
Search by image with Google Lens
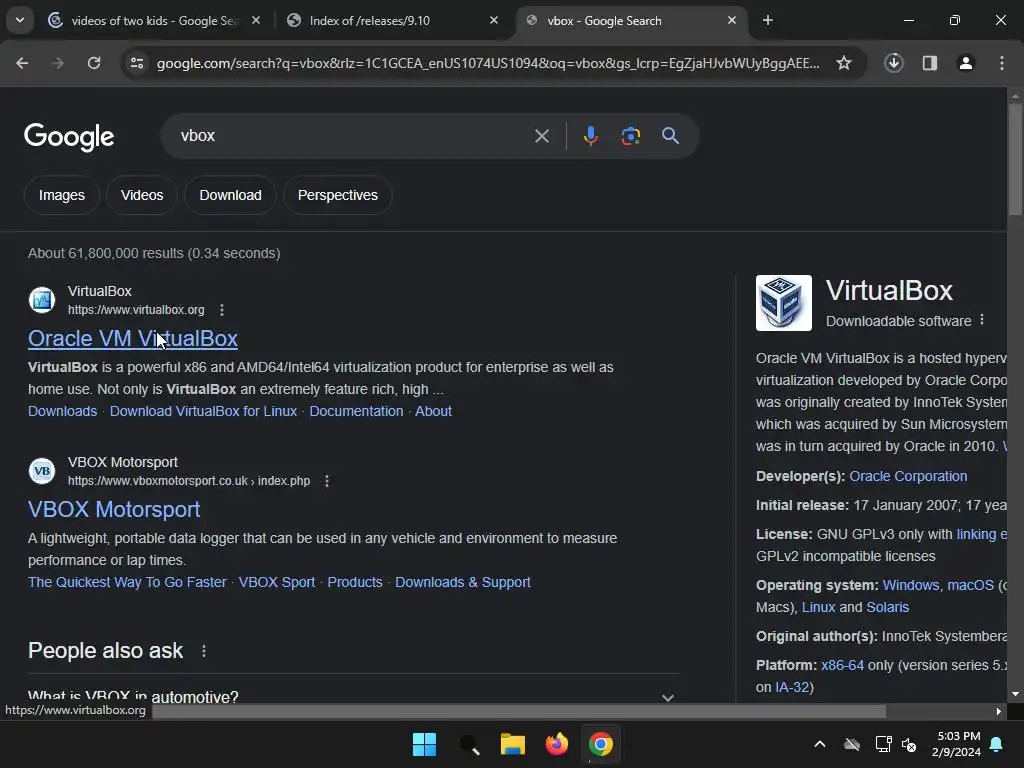(x=630, y=136)
